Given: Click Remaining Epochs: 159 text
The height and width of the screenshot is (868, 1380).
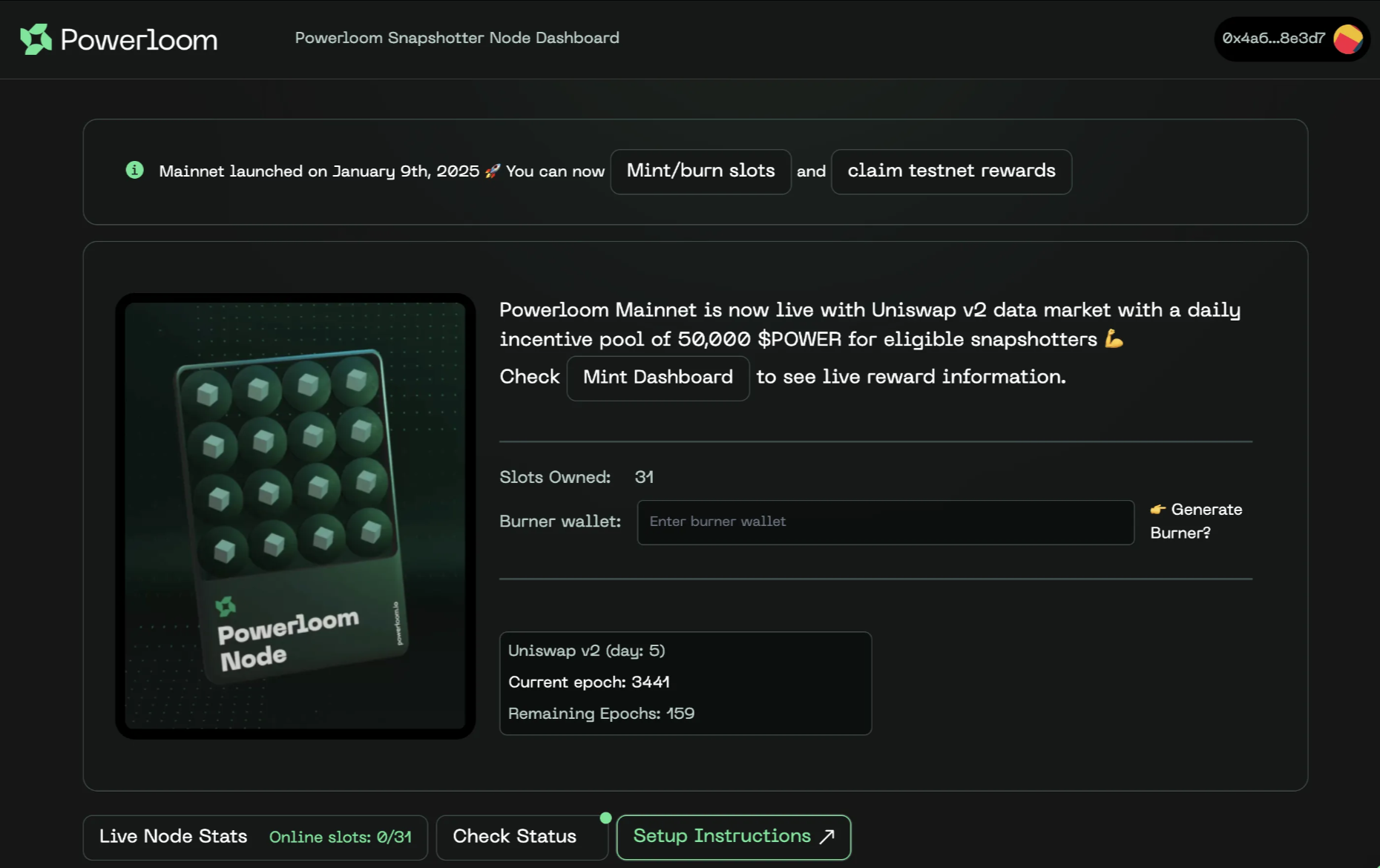Looking at the screenshot, I should click(x=601, y=714).
